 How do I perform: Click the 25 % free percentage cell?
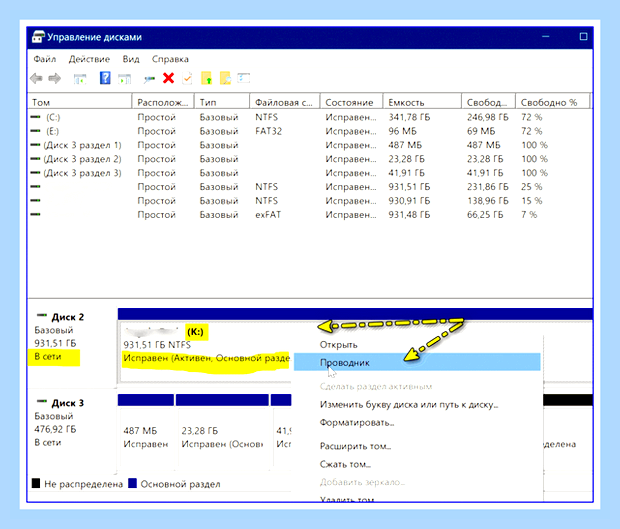pos(531,187)
